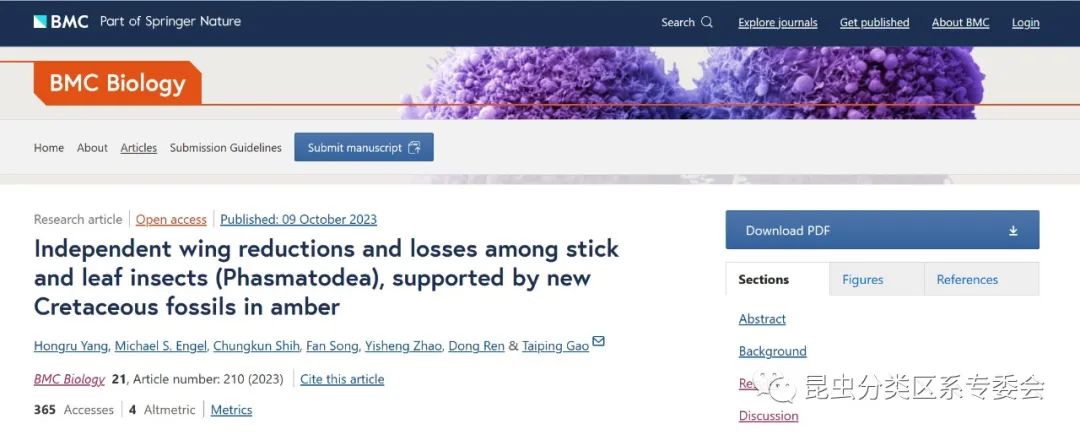
Task: Go to the About nav item
Action: (92, 147)
